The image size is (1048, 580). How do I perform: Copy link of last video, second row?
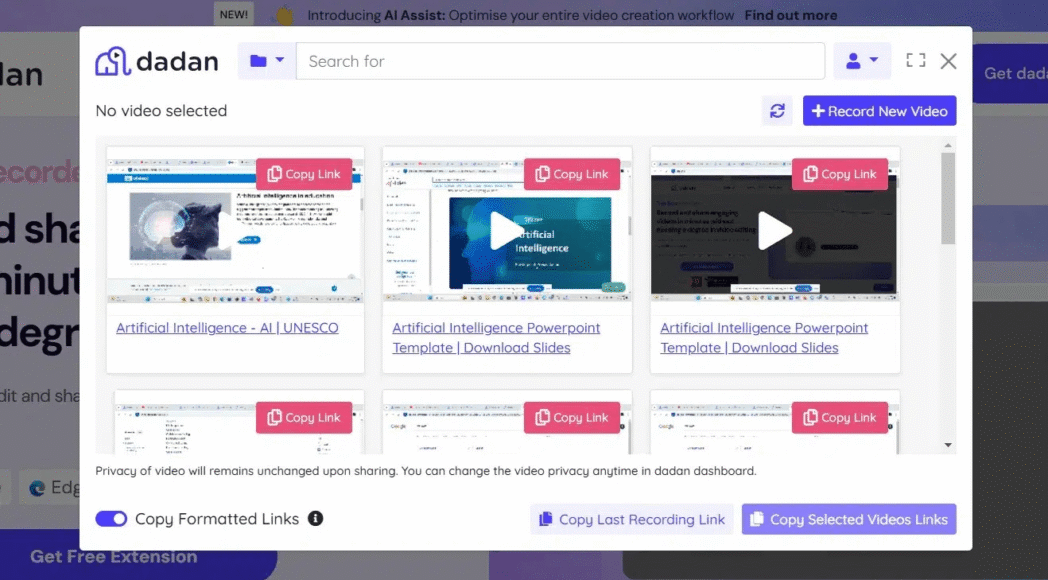[839, 418]
